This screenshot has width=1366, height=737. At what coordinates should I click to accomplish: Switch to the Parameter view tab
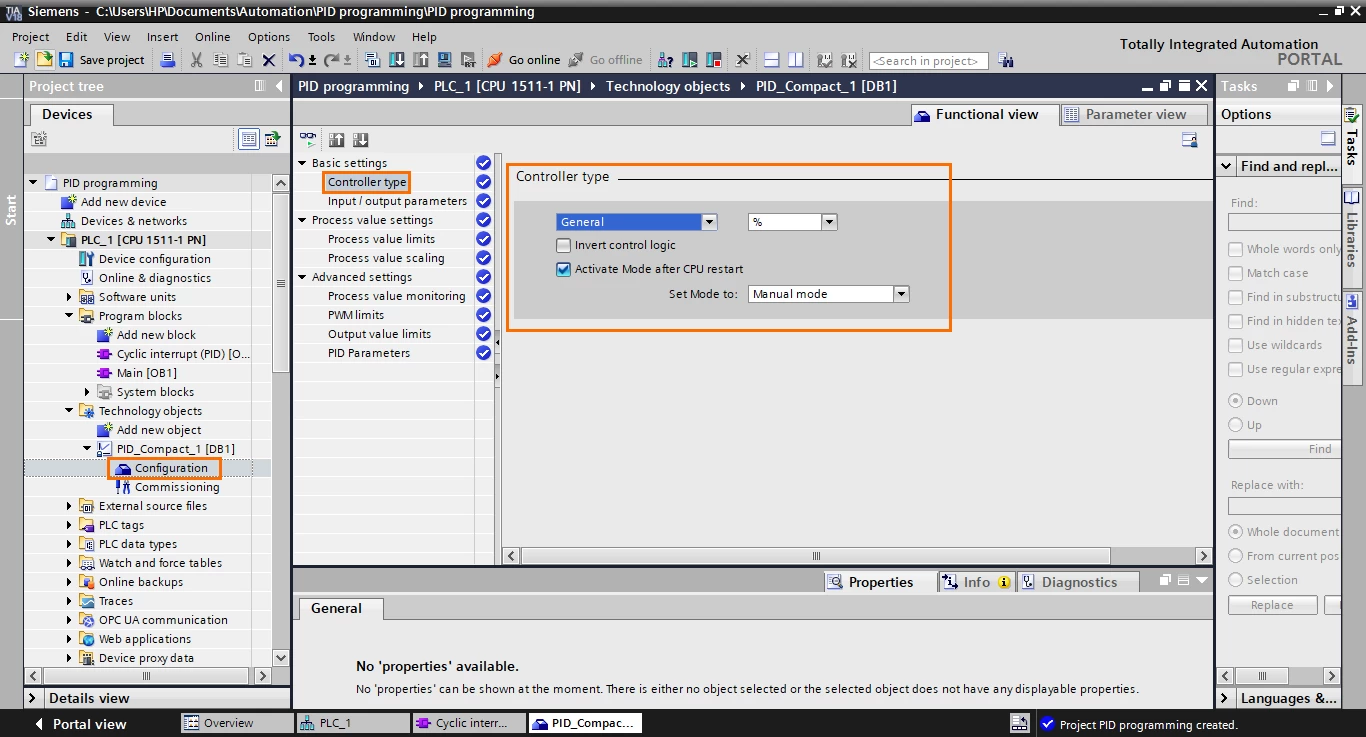click(1127, 115)
